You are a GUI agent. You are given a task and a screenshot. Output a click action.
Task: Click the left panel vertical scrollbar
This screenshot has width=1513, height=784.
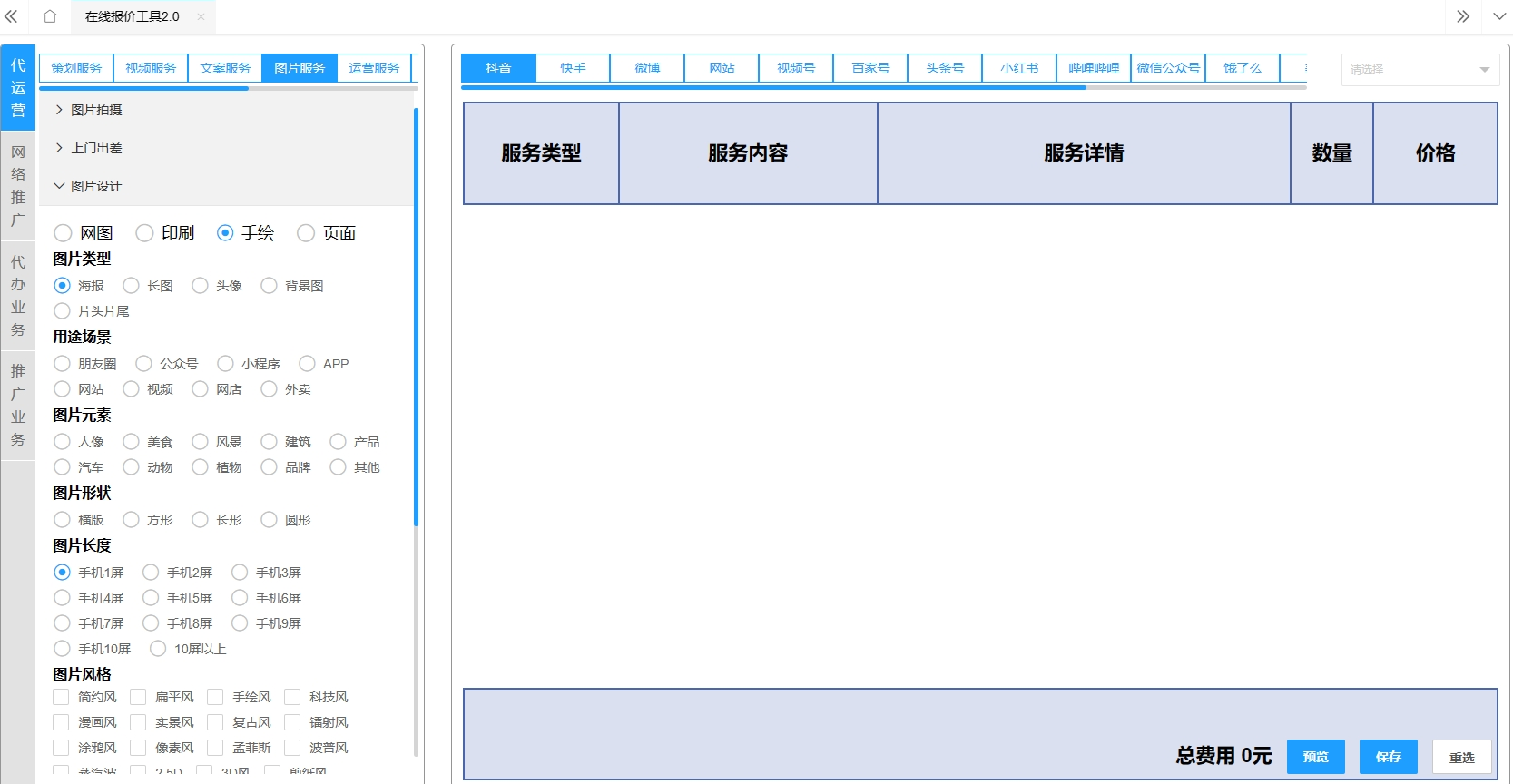click(x=416, y=318)
